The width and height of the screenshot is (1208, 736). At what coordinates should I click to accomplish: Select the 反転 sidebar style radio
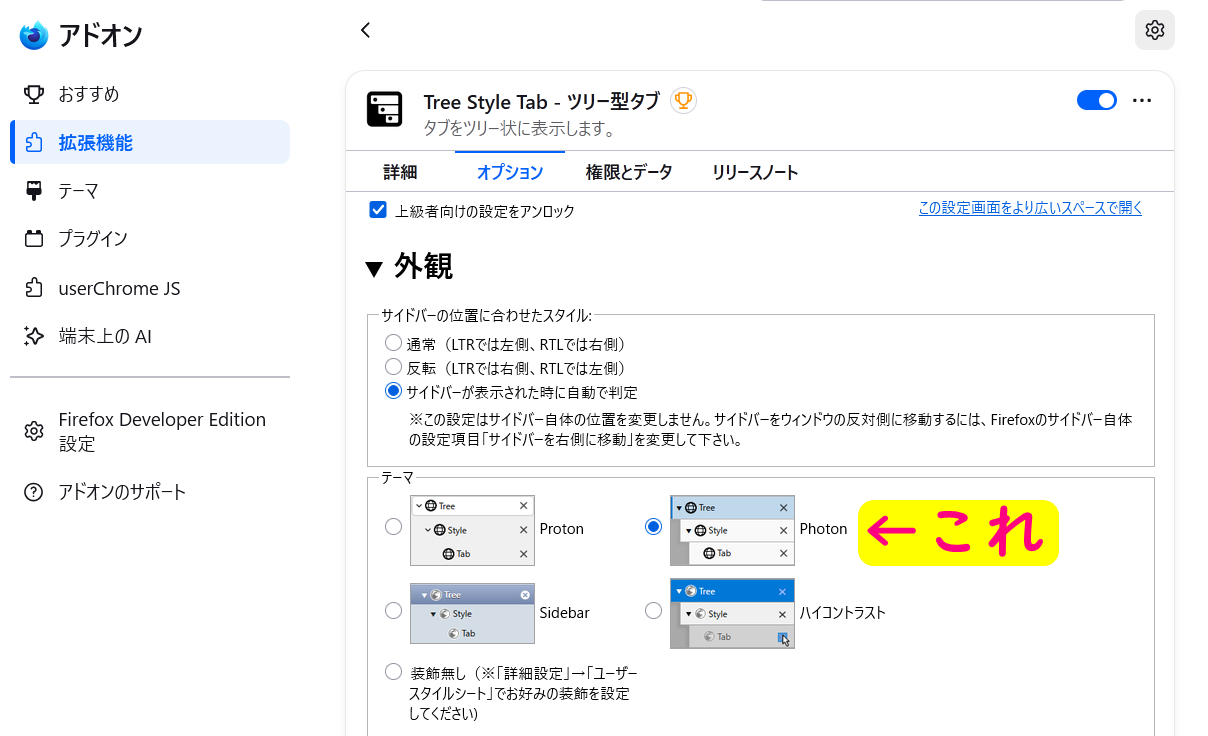click(393, 366)
